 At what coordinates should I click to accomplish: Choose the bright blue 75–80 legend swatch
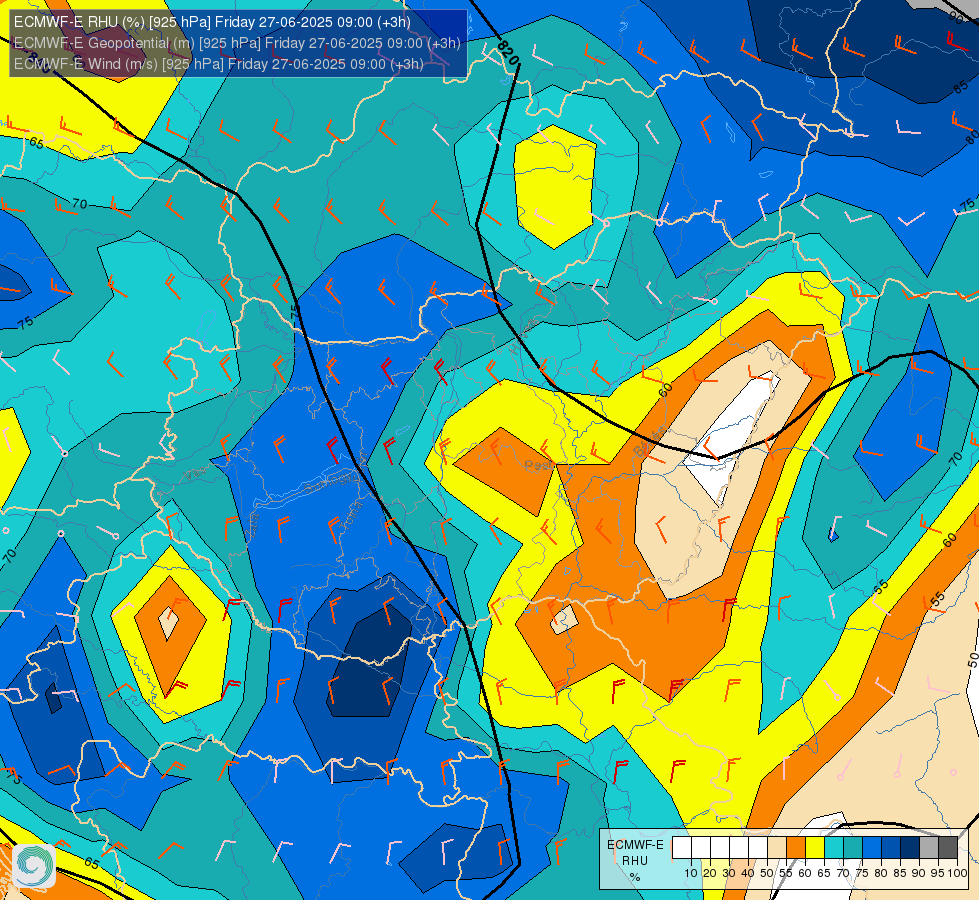point(872,848)
